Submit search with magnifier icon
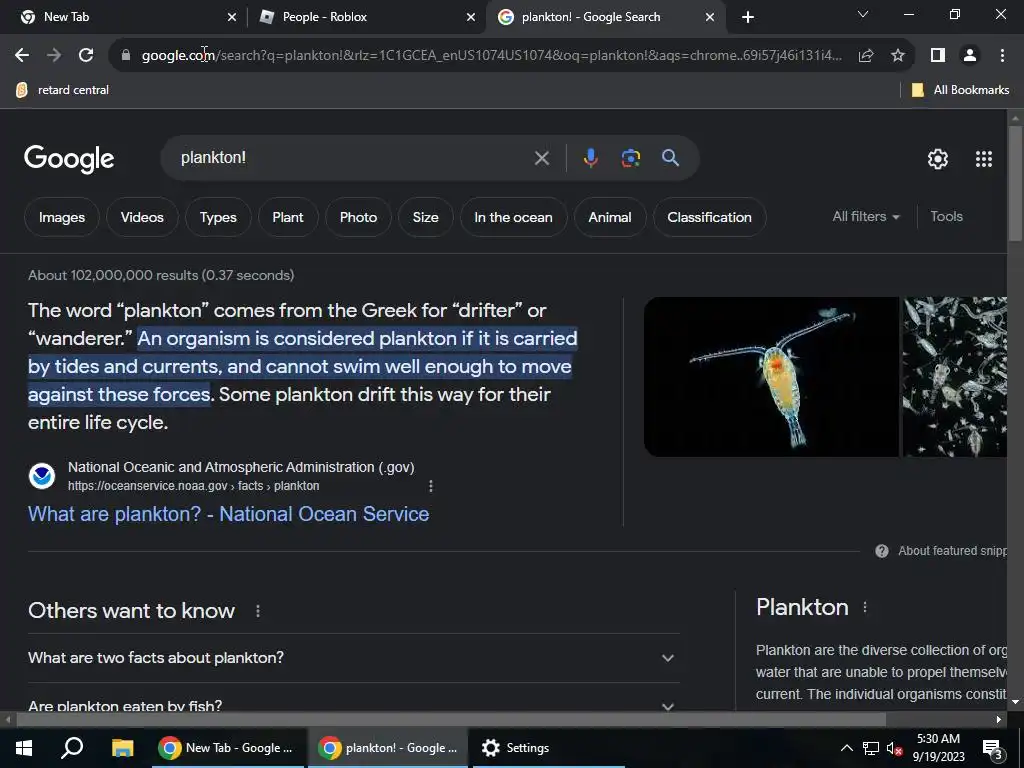 click(x=670, y=157)
